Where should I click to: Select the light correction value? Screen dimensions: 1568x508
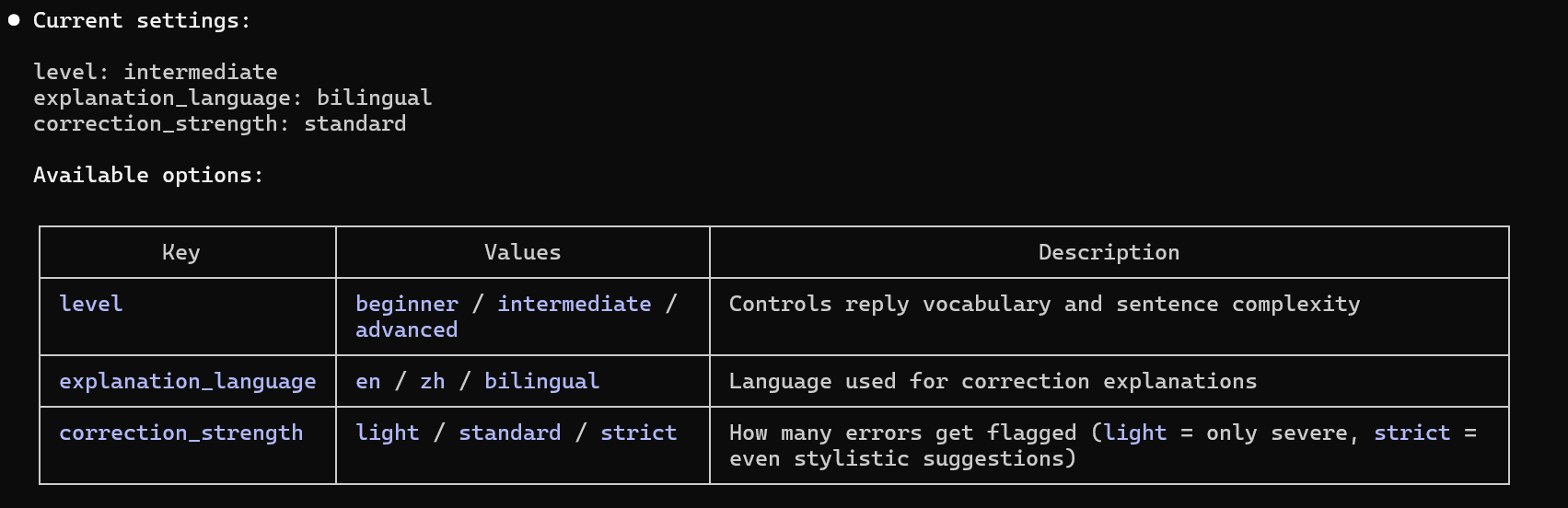[x=387, y=433]
